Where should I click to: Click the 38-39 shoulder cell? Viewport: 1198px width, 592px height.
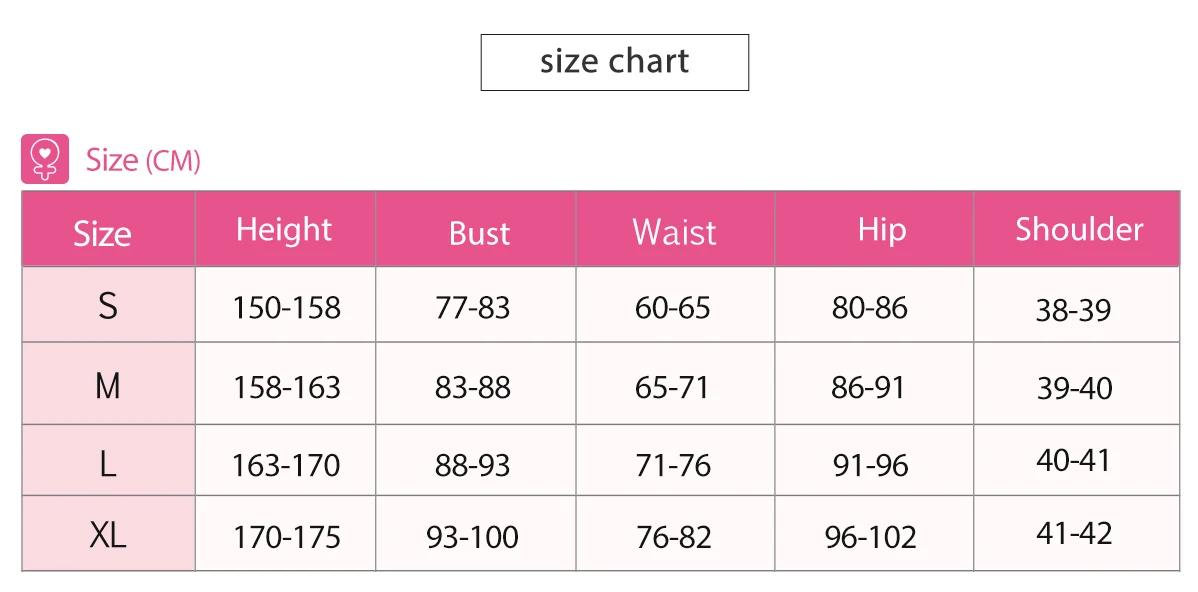tap(1077, 304)
